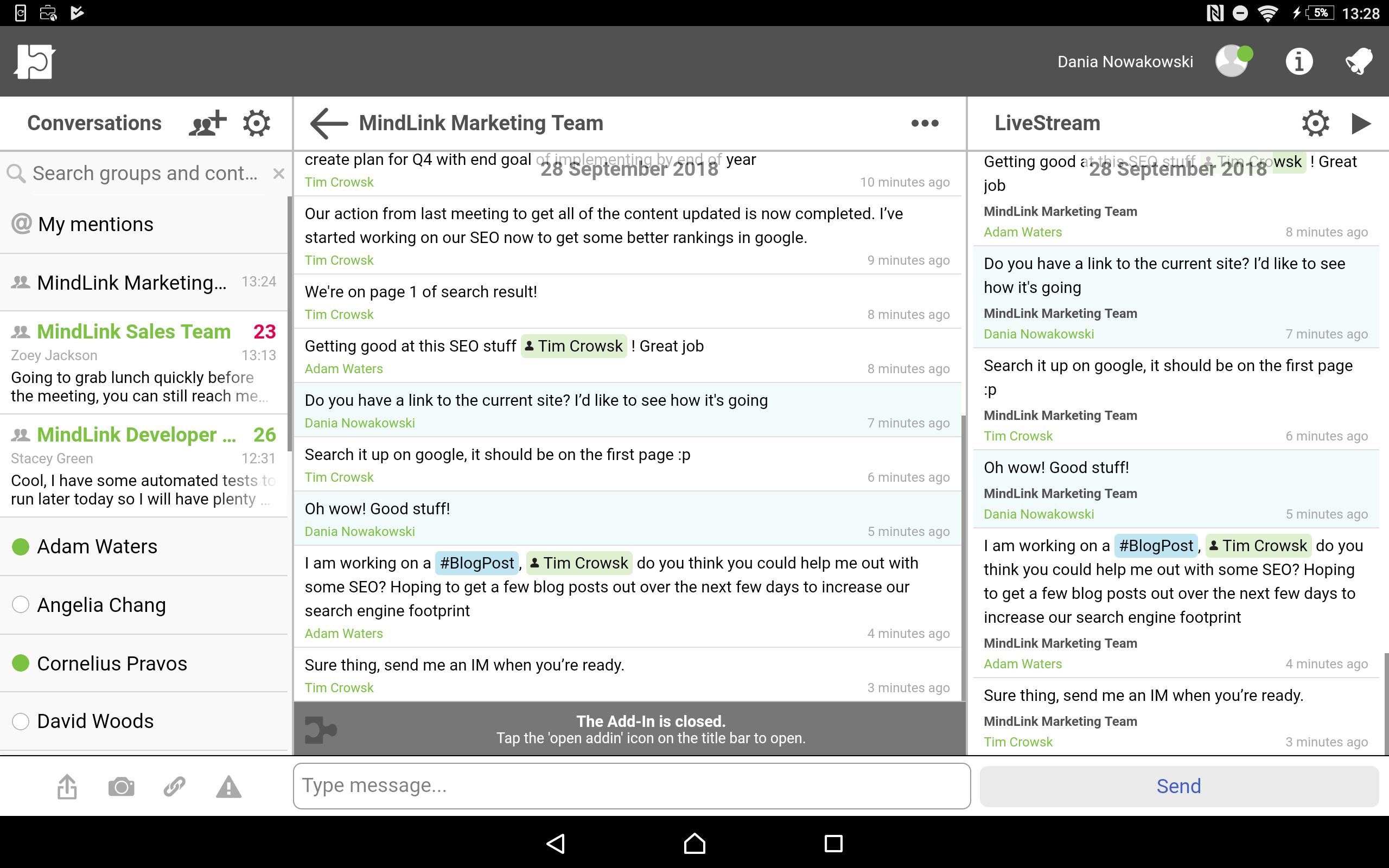Click "The Add-In is closed." banner

point(629,729)
